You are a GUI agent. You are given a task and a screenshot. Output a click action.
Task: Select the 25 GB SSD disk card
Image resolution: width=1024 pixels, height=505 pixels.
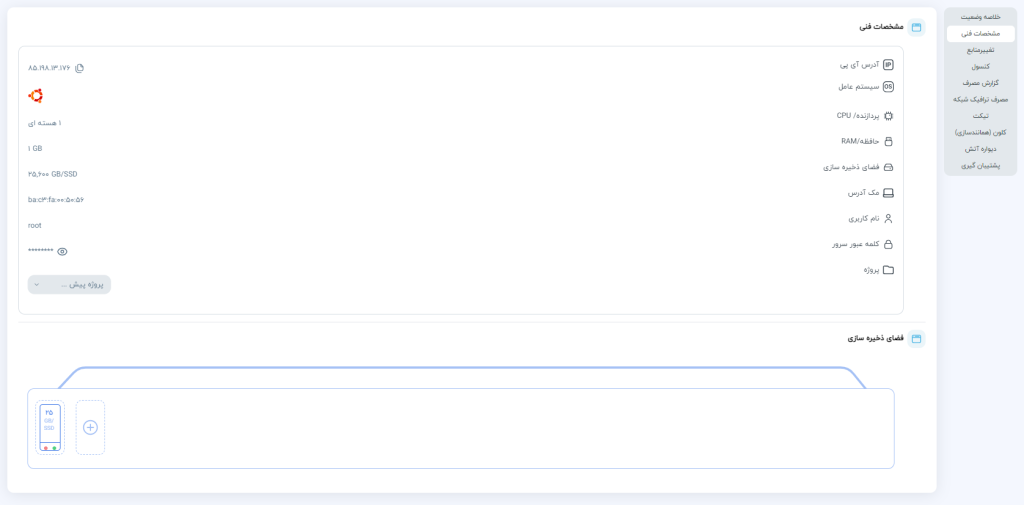[x=50, y=427]
